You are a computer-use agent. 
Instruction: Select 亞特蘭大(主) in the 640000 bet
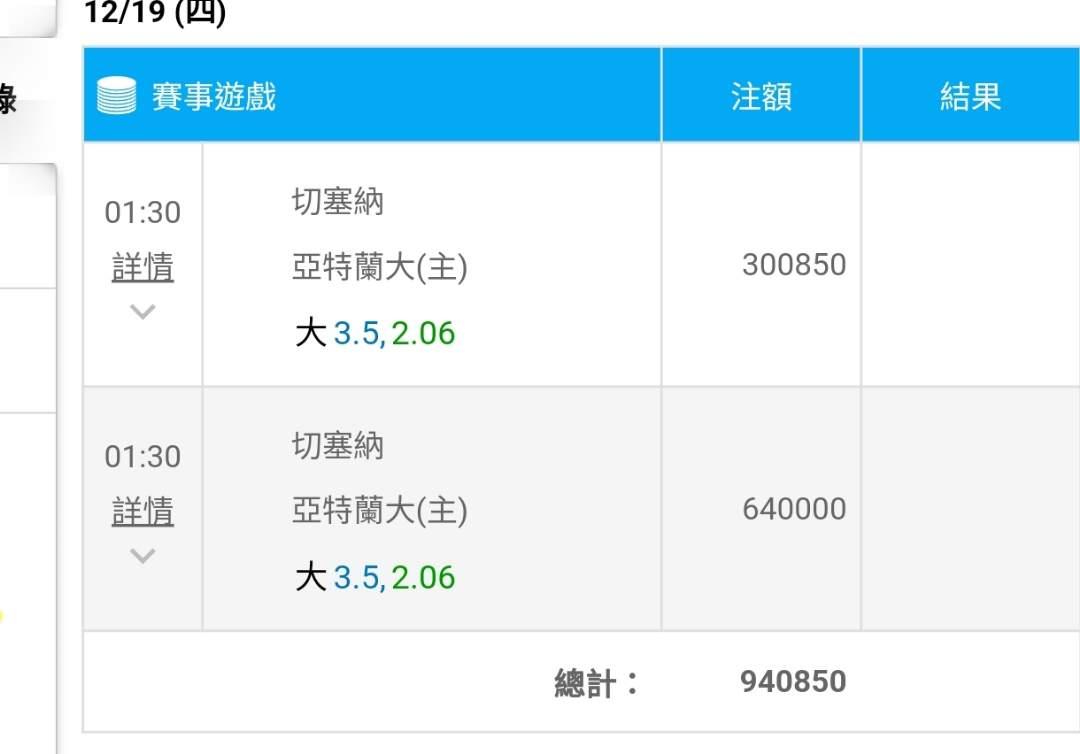click(379, 511)
